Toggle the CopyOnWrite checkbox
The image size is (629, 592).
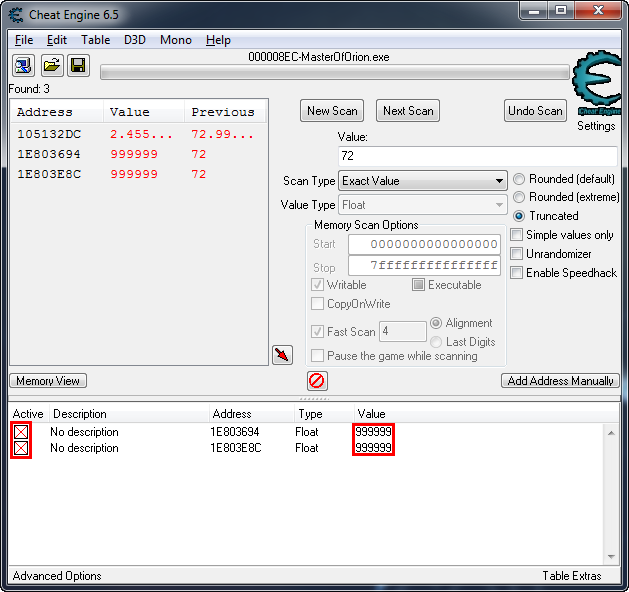click(x=317, y=304)
